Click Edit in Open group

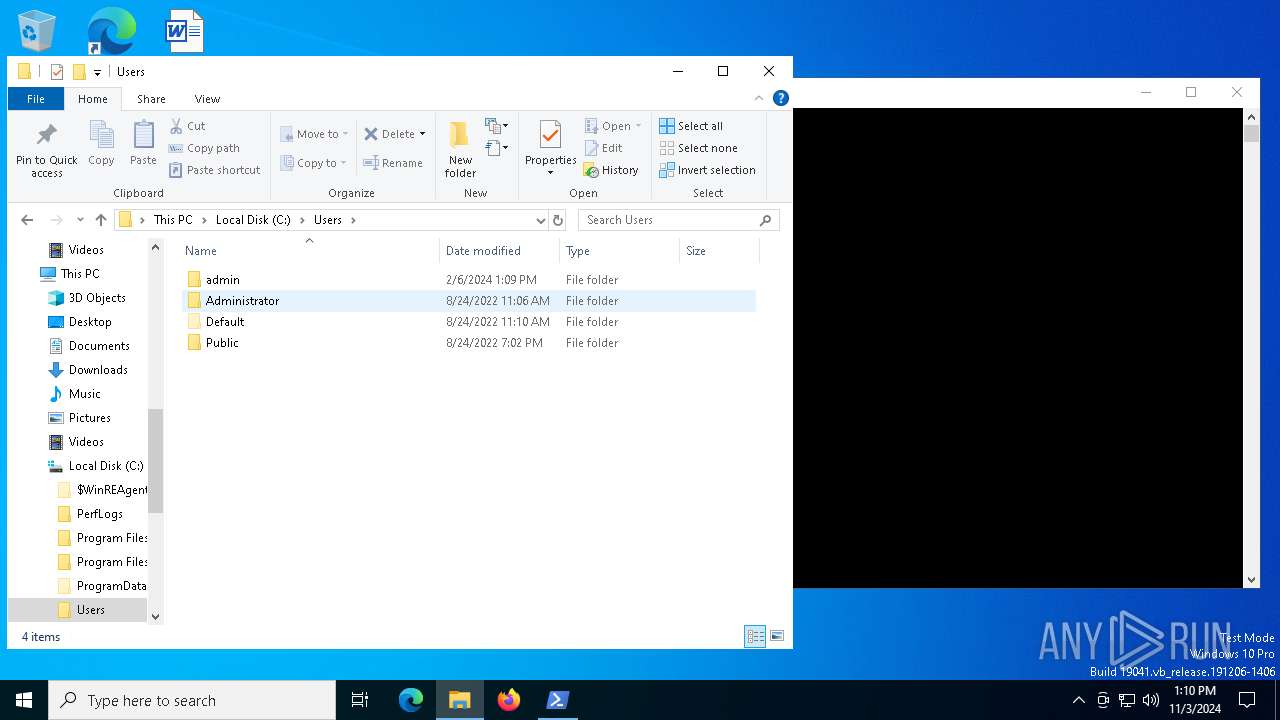tap(604, 148)
